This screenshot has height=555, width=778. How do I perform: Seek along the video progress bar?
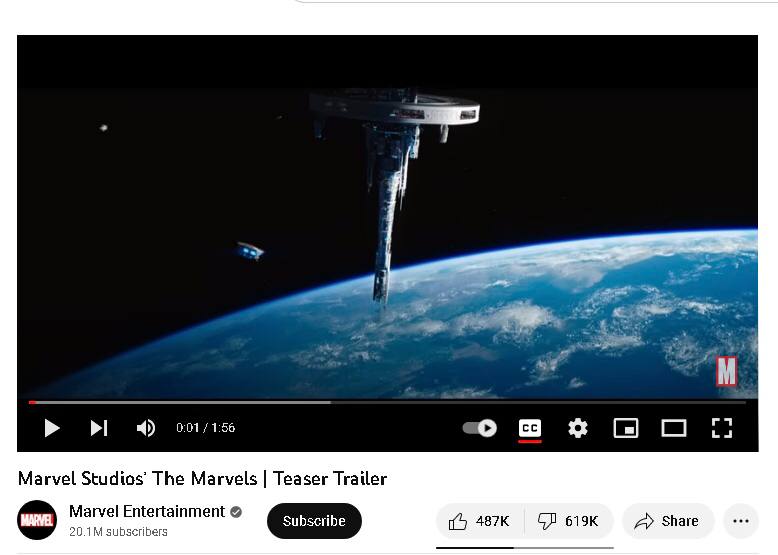[387, 402]
